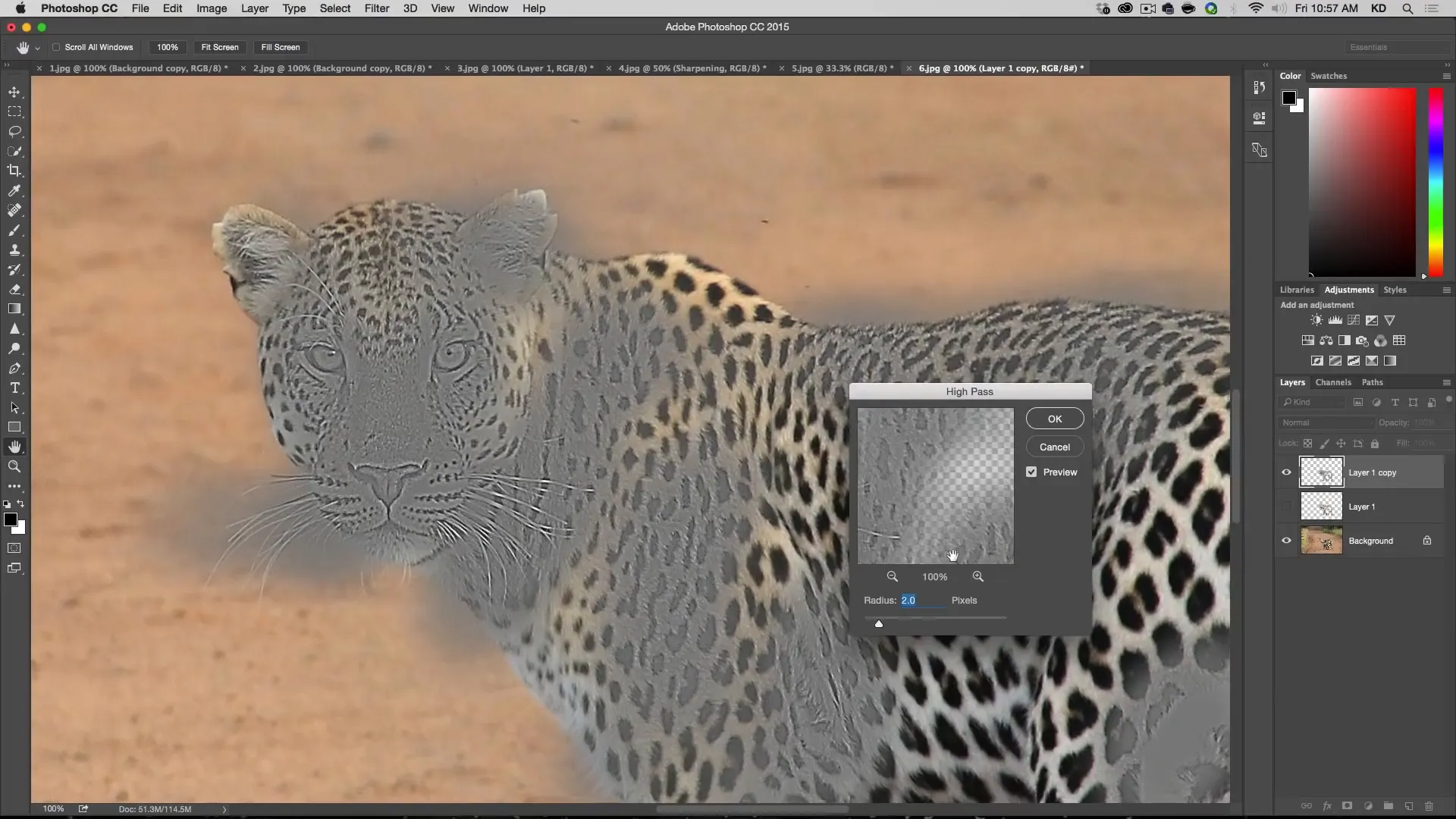This screenshot has width=1456, height=819.
Task: Open the Filter menu
Action: [x=377, y=8]
